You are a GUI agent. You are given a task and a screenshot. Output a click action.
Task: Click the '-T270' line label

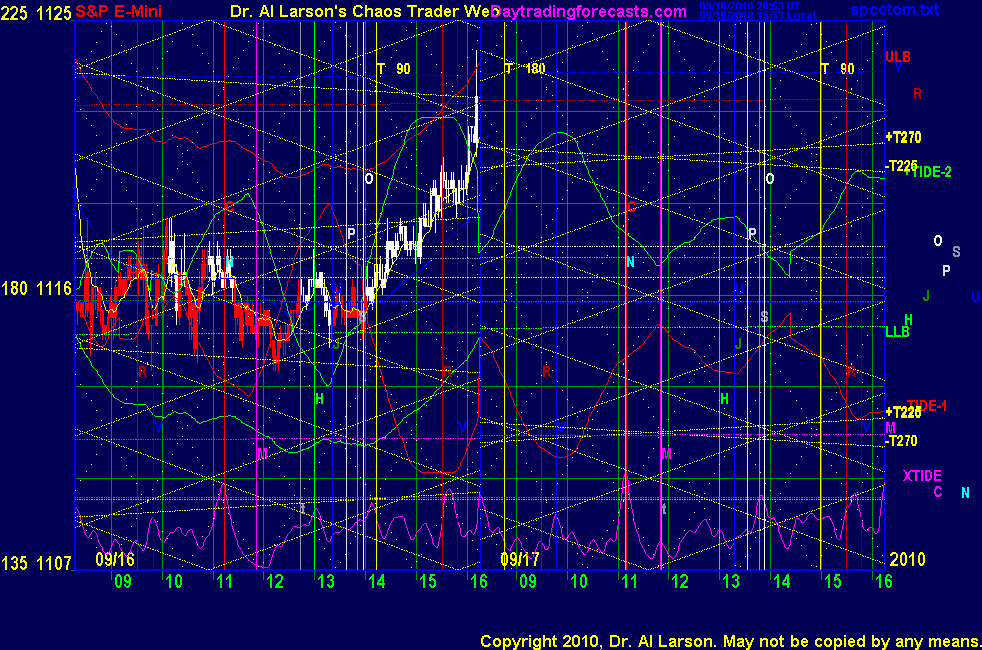click(901, 441)
